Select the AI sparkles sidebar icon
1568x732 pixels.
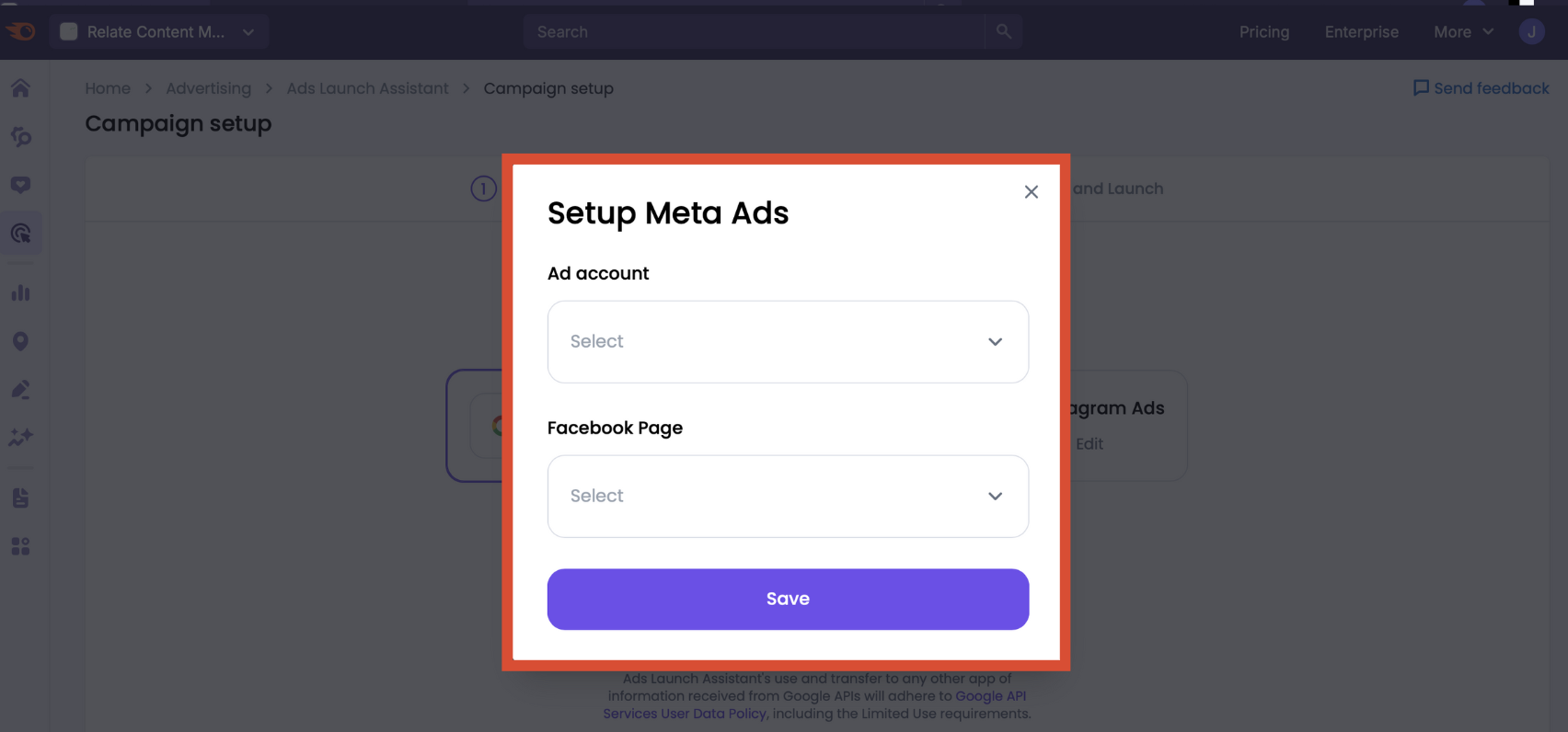(20, 438)
